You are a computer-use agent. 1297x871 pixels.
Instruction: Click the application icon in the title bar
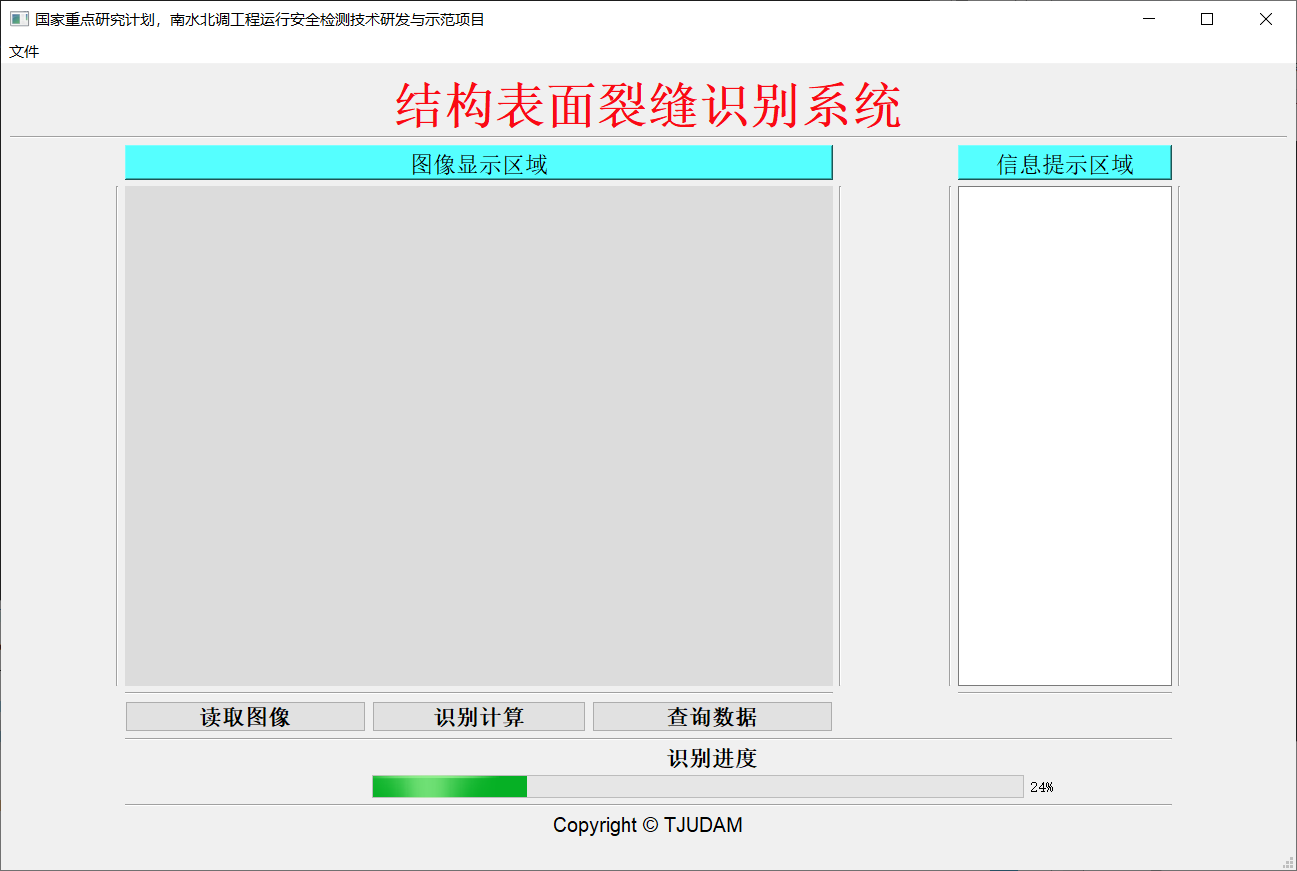tap(17, 18)
